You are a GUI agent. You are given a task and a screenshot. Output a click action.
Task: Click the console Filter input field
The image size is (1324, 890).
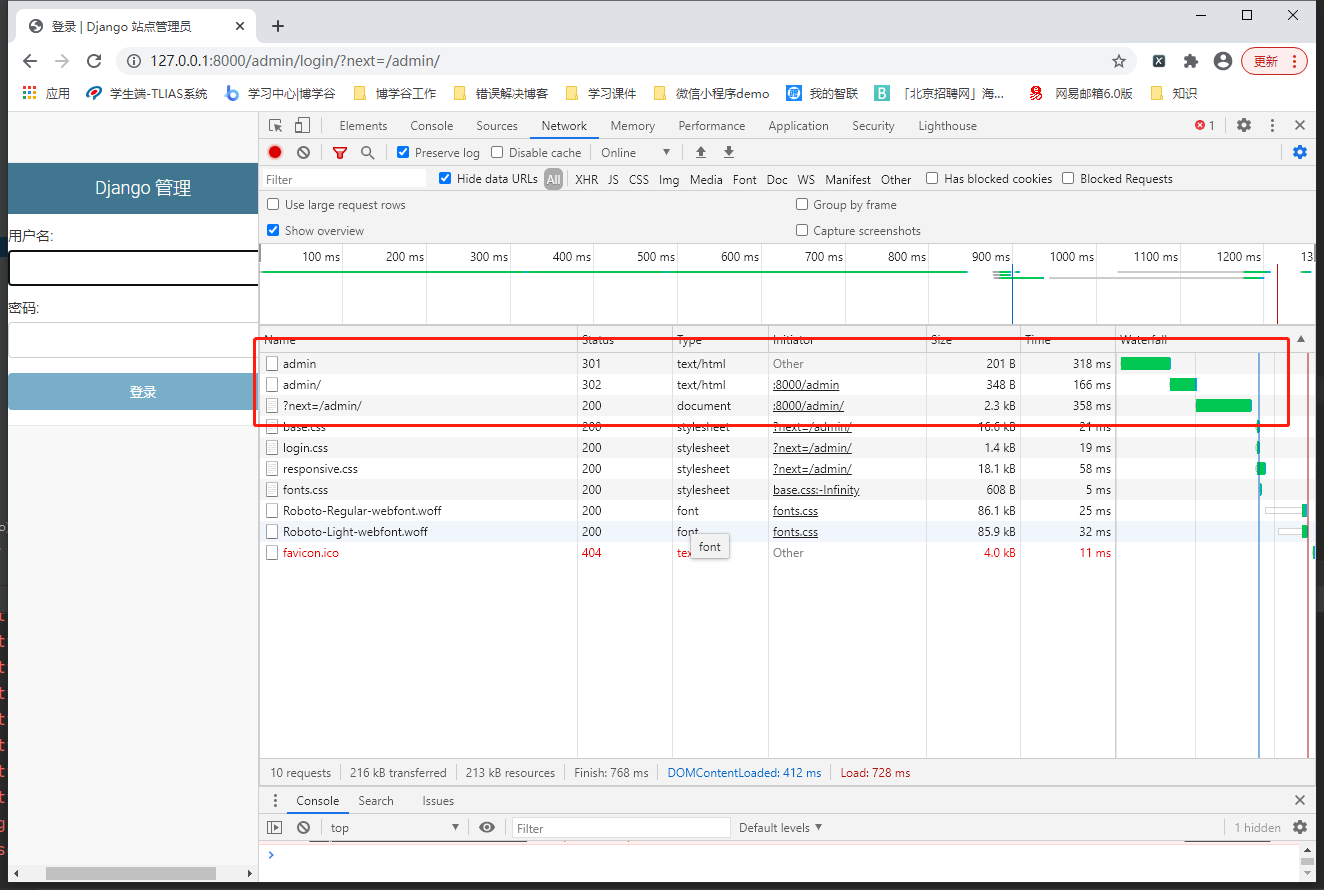pos(621,827)
